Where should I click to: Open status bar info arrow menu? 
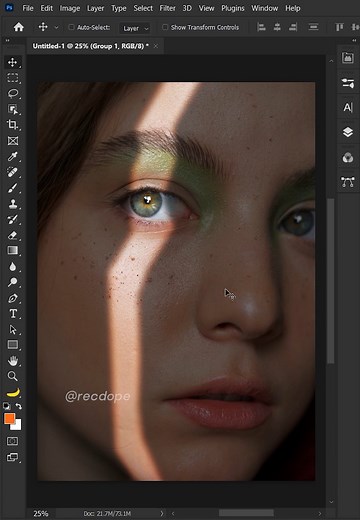(162, 513)
